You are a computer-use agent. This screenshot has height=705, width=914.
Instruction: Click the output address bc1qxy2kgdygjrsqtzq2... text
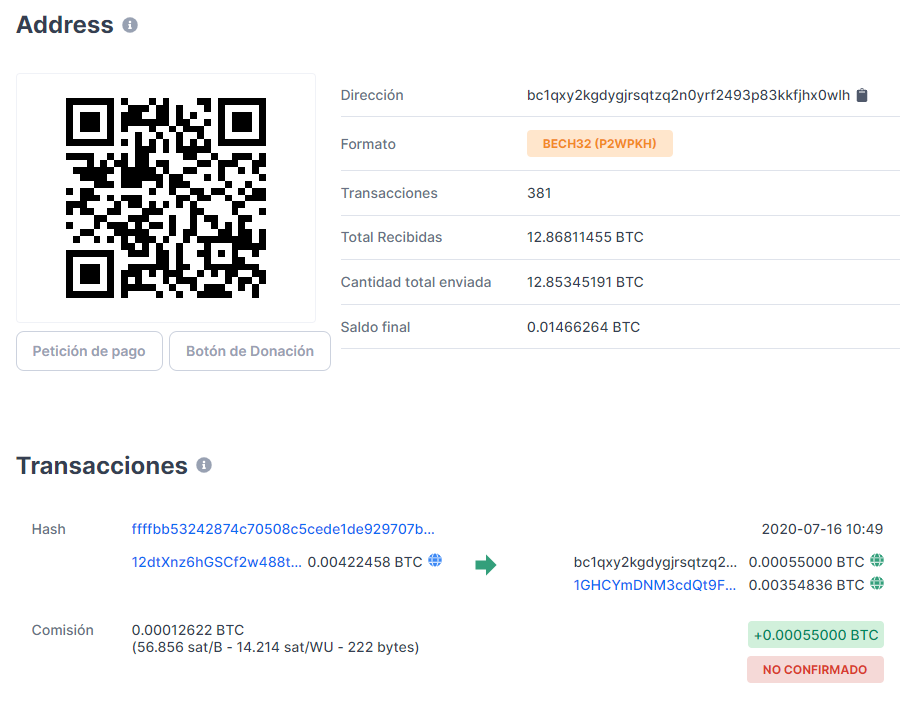655,562
